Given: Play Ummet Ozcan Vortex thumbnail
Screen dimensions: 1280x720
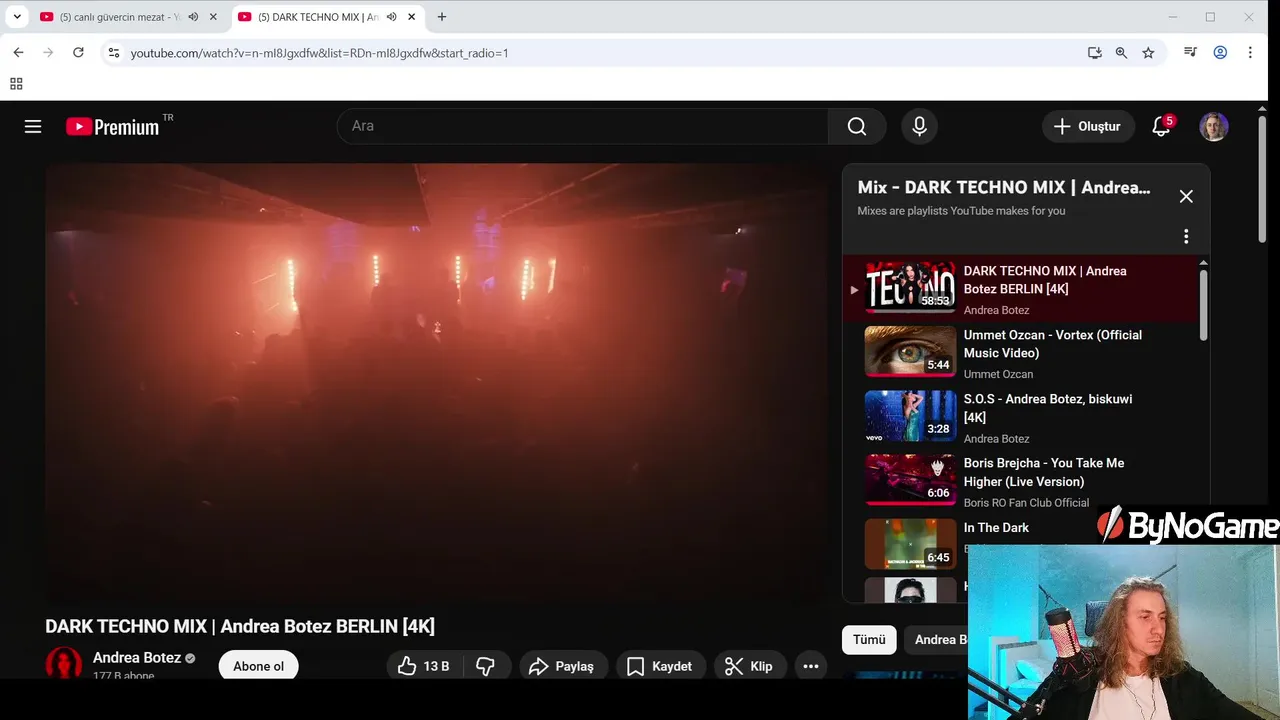Looking at the screenshot, I should [x=910, y=351].
